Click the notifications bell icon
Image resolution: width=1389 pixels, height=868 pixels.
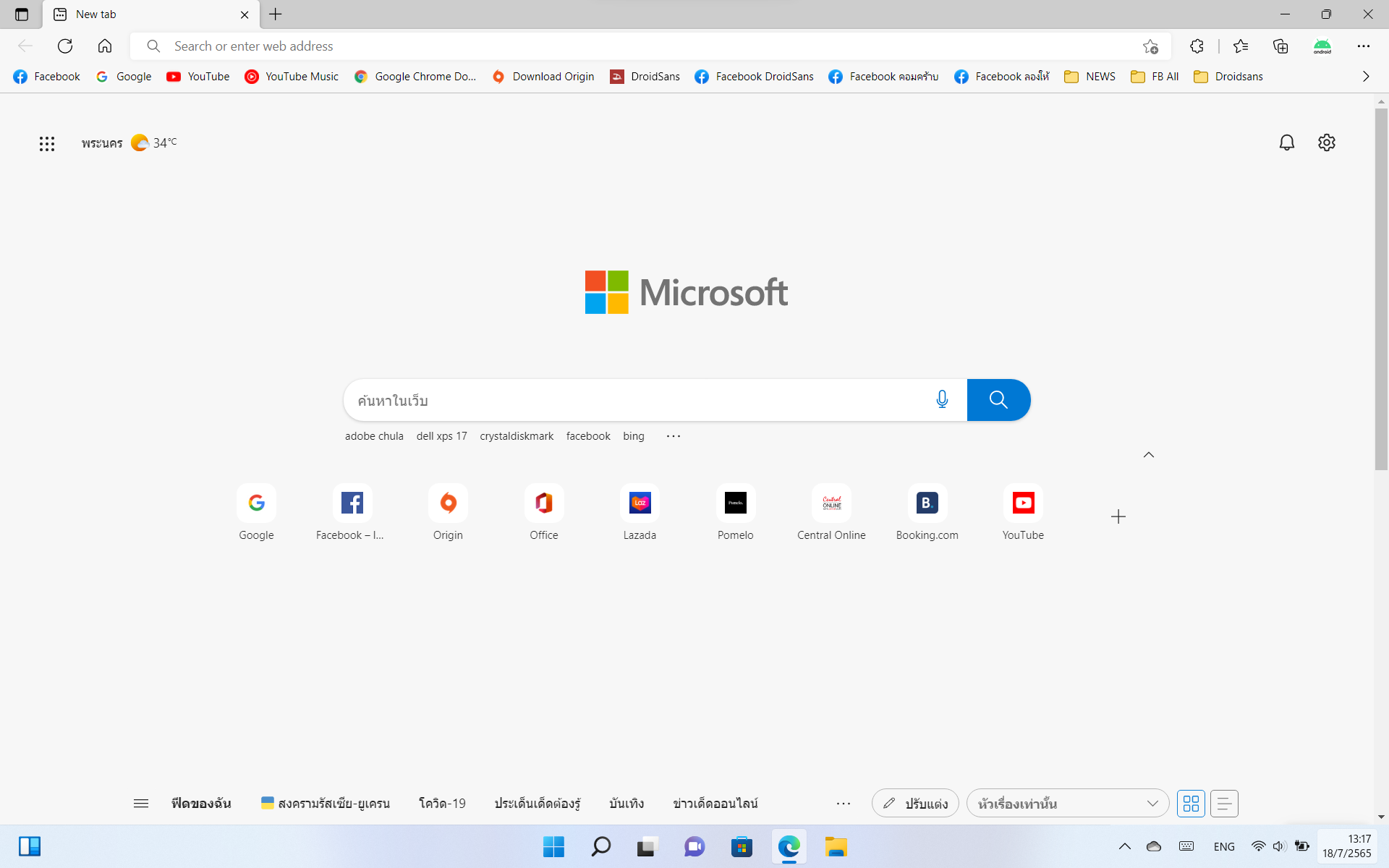[1286, 142]
